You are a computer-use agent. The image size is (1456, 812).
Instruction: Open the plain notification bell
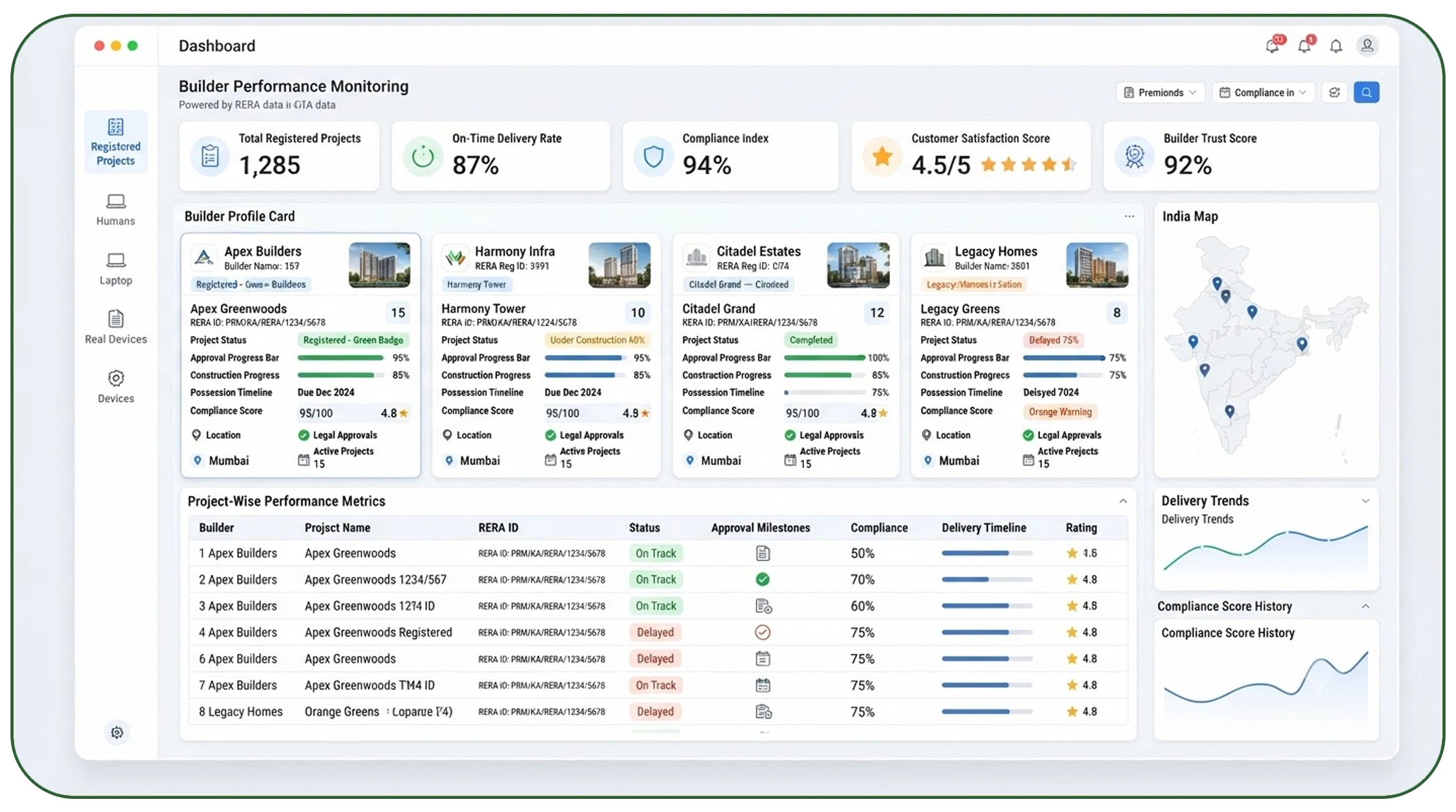tap(1335, 46)
